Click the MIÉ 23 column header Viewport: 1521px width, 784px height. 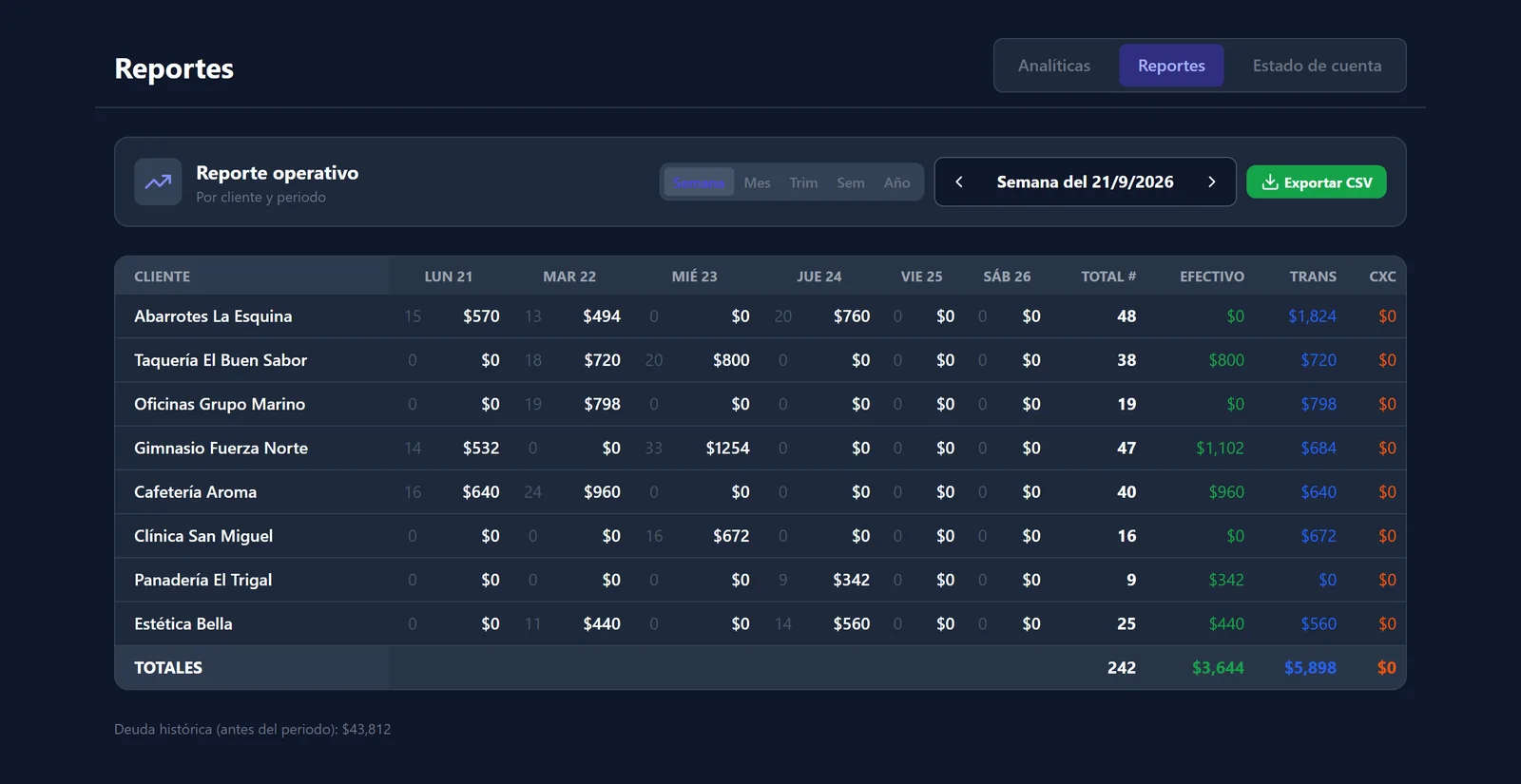694,277
